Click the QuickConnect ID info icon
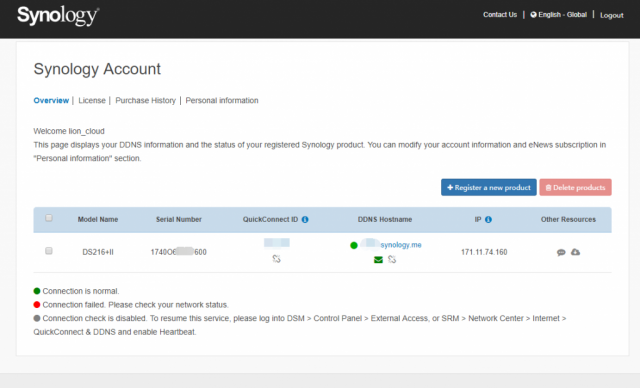The width and height of the screenshot is (640, 388). [x=305, y=219]
